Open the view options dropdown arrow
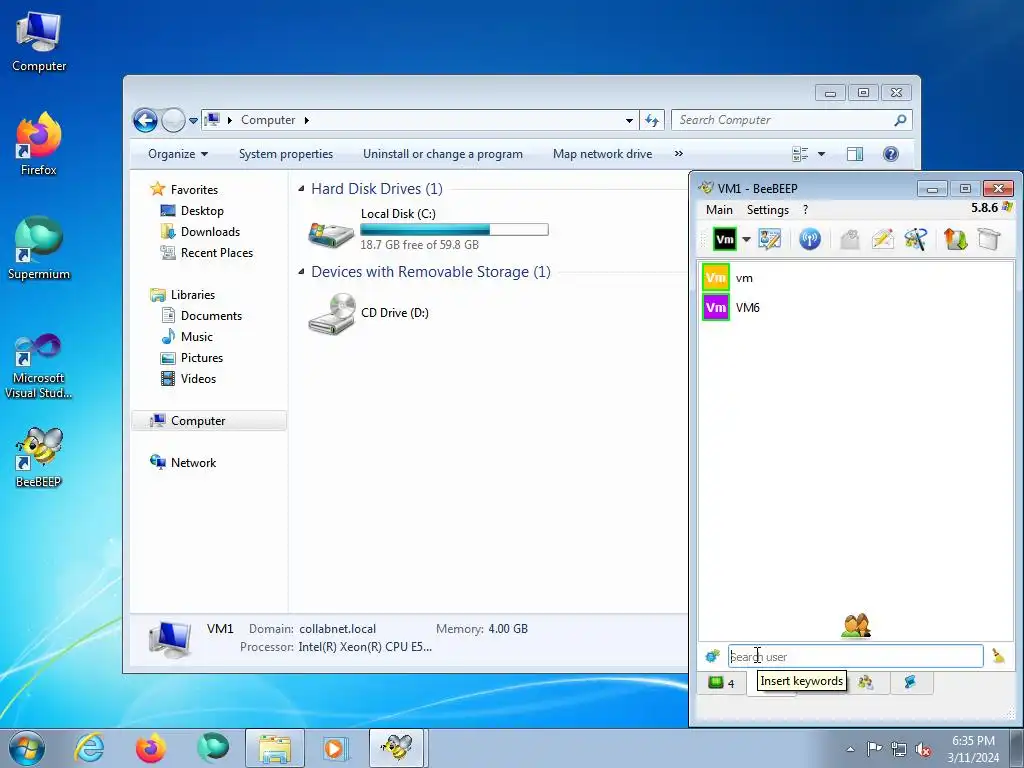 point(822,154)
